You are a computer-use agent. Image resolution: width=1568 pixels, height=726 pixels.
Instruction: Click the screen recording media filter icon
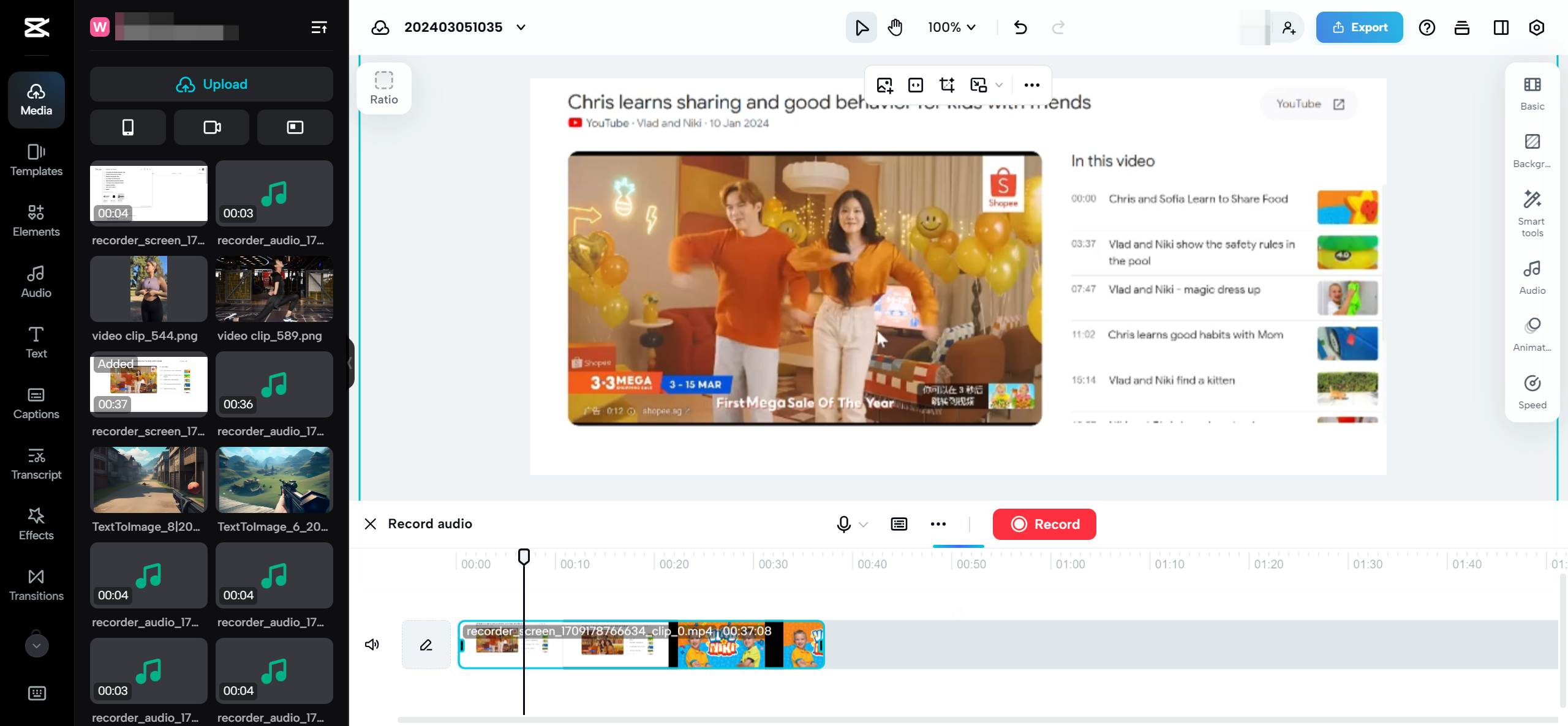click(295, 127)
